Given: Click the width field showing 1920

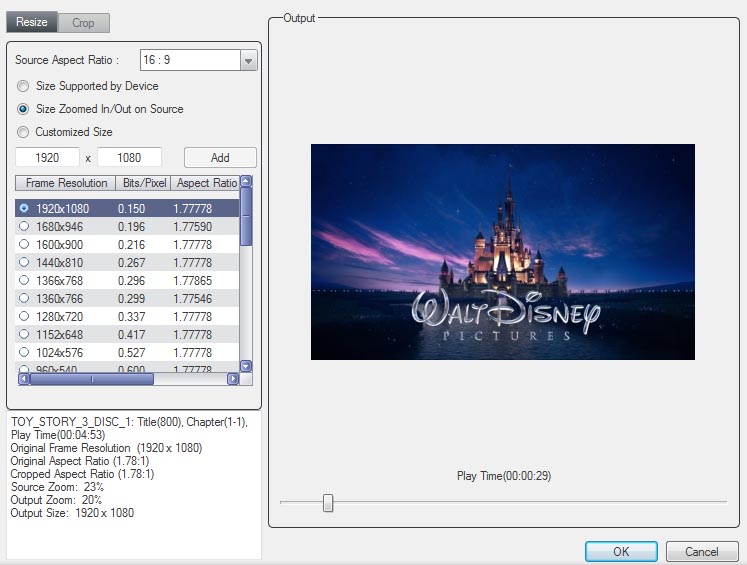Looking at the screenshot, I should pos(47,158).
